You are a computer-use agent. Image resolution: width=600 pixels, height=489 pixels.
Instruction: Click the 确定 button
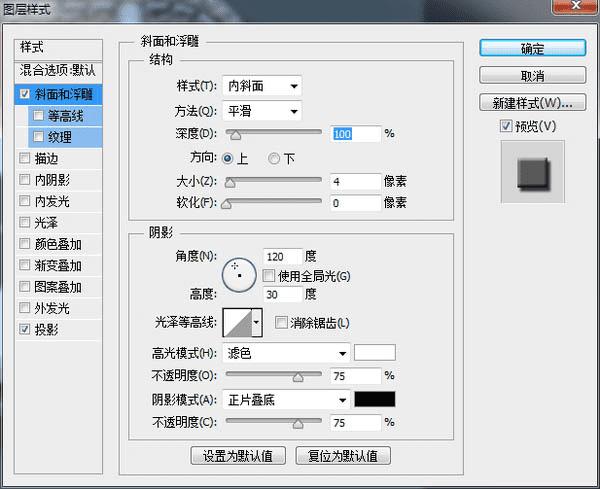(x=533, y=48)
